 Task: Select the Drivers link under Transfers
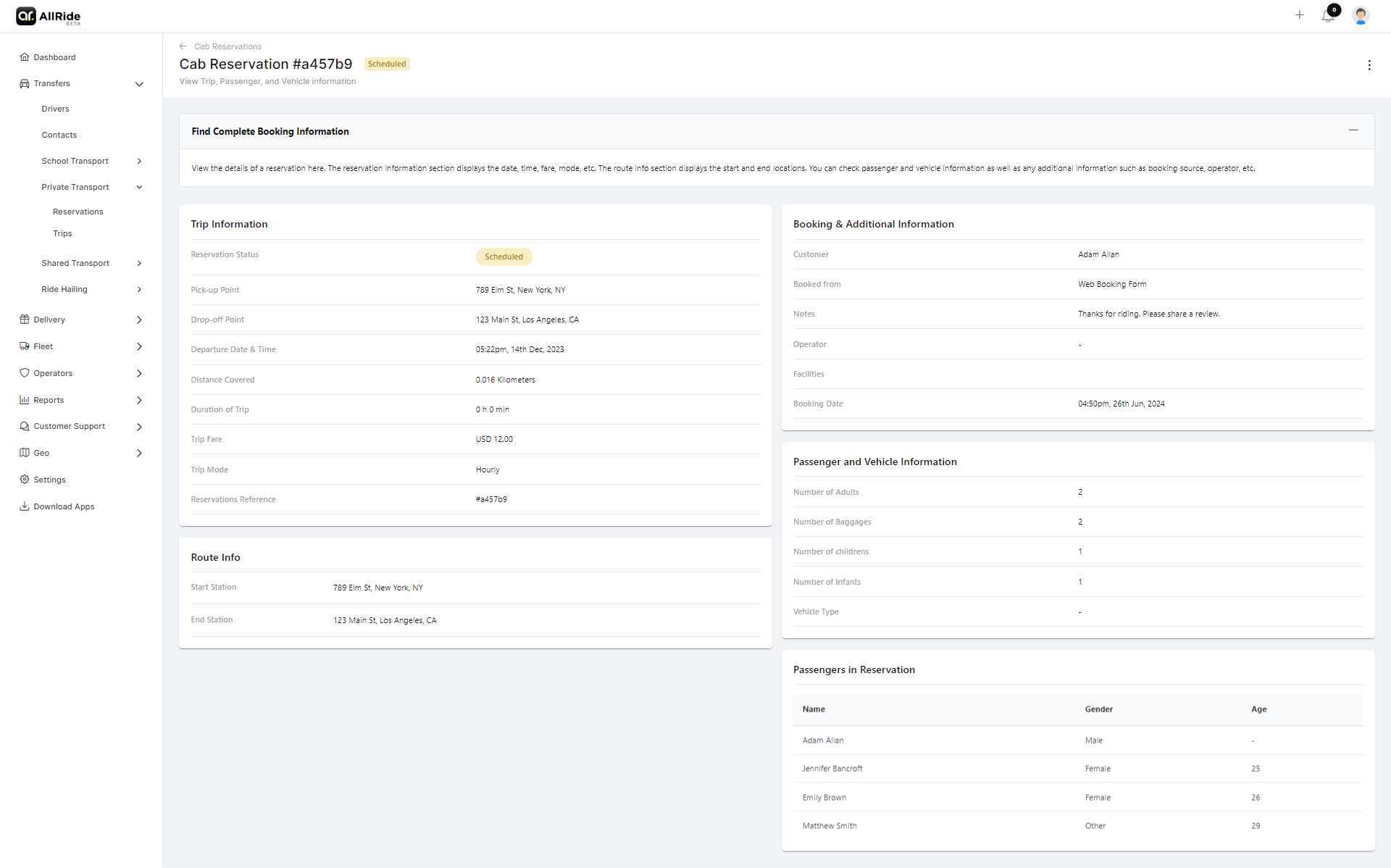55,109
